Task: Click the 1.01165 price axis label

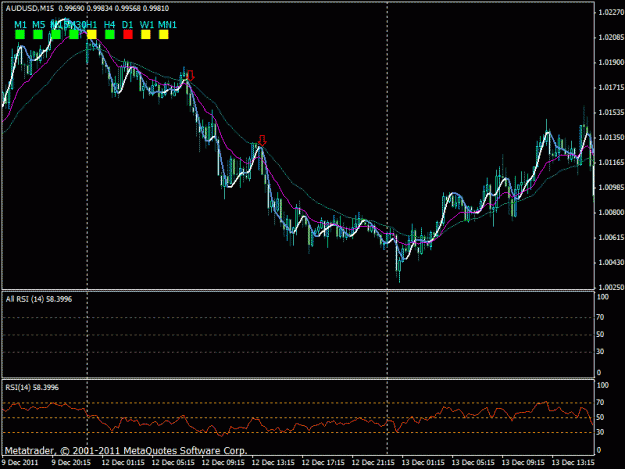Action: [x=610, y=163]
